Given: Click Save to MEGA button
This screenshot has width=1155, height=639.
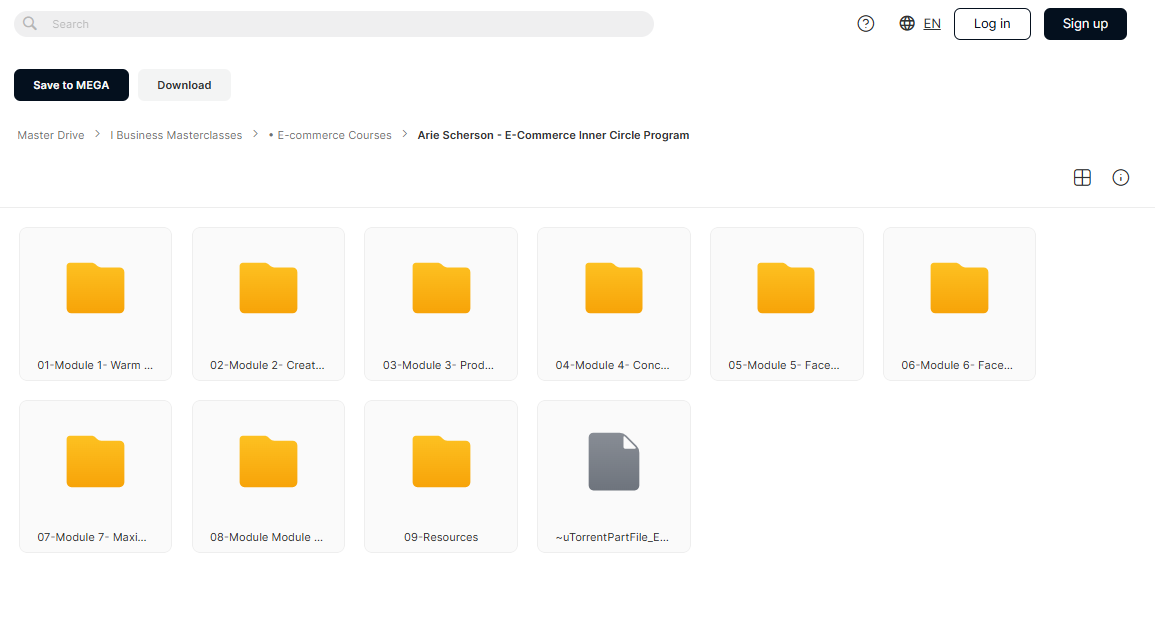Looking at the screenshot, I should click(x=71, y=85).
